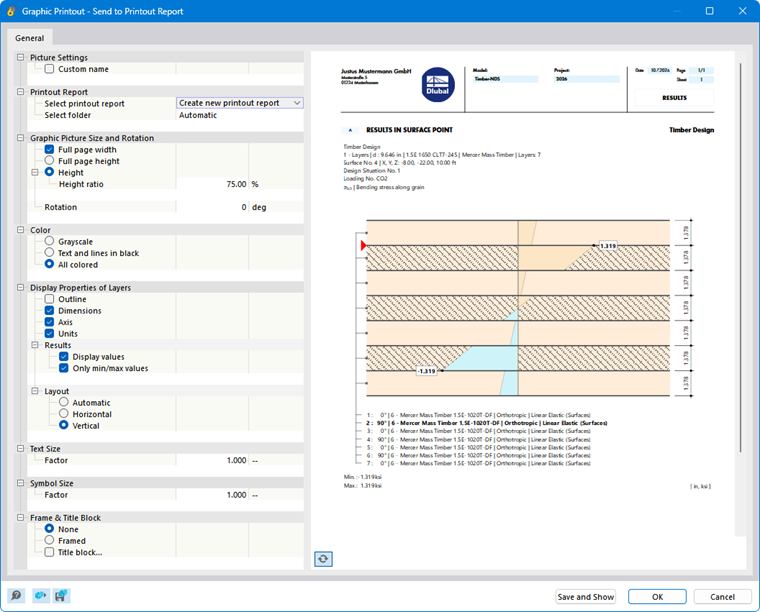Select the Grayscale color option

(x=49, y=241)
